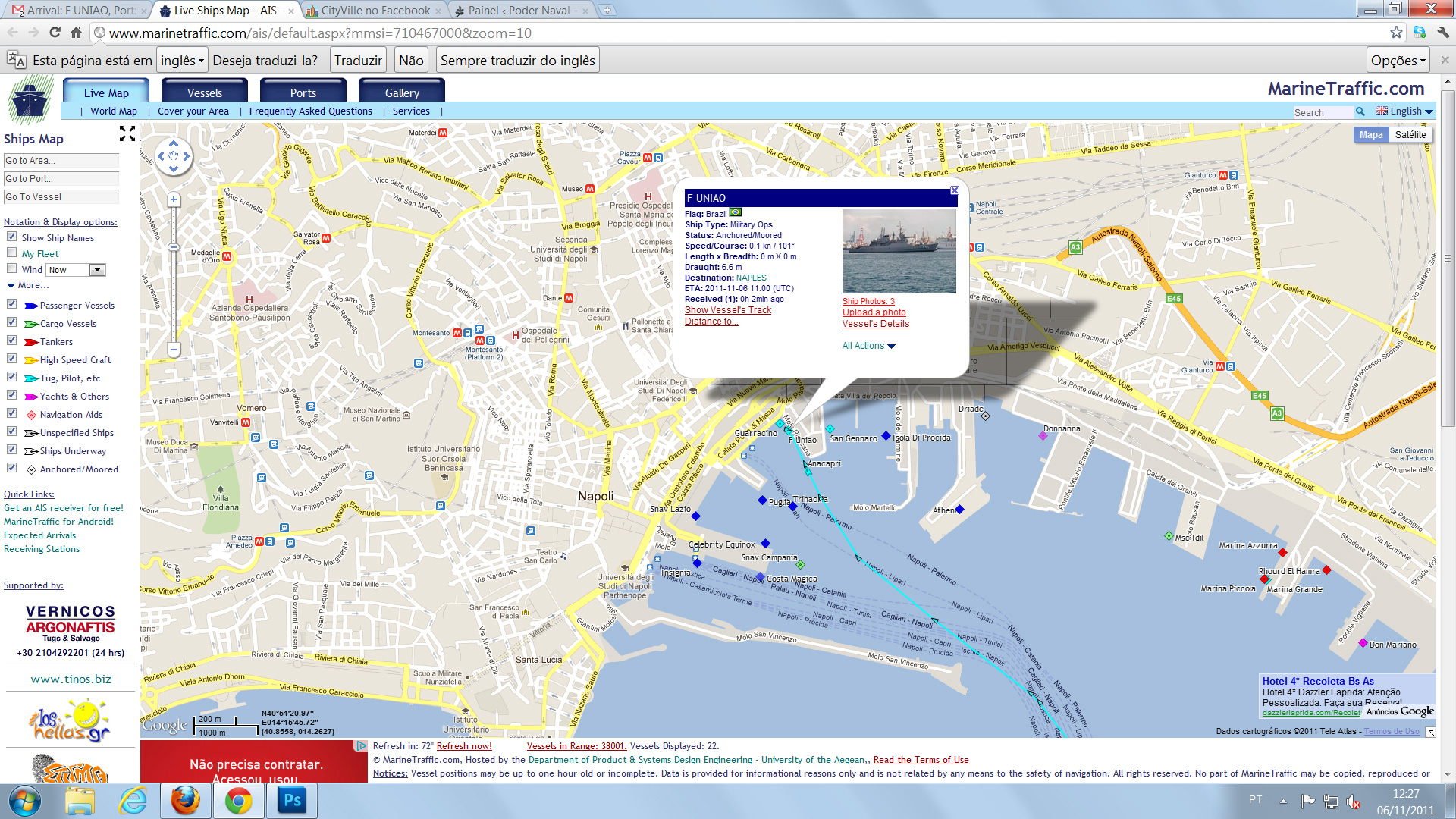Bookmark this page with star icon
Image resolution: width=1456 pixels, height=819 pixels.
pyautogui.click(x=1396, y=33)
